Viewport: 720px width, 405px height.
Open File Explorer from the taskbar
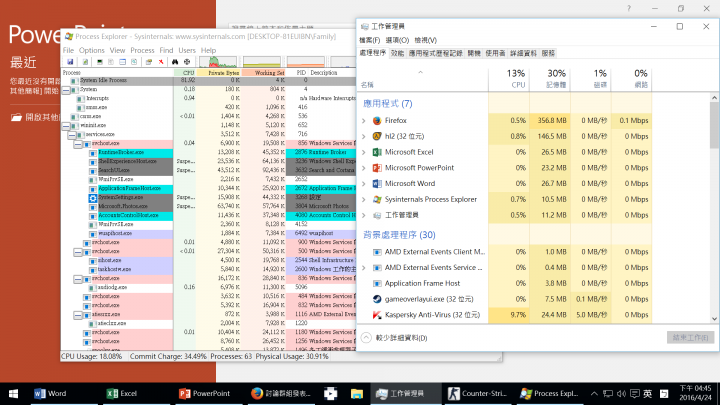pyautogui.click(x=357, y=394)
